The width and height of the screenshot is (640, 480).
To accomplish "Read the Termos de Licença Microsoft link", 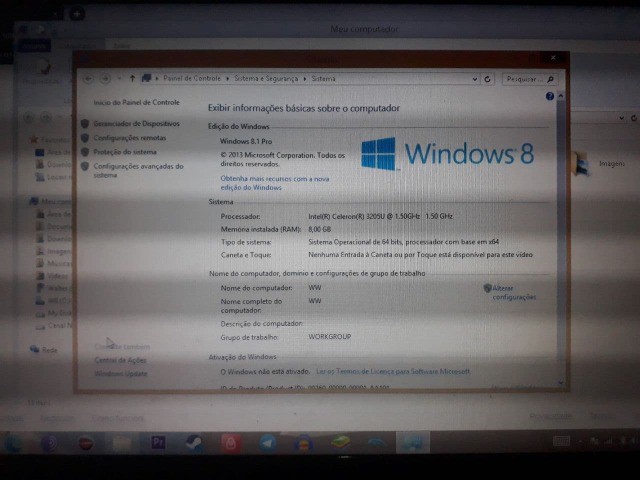I will coord(393,371).
